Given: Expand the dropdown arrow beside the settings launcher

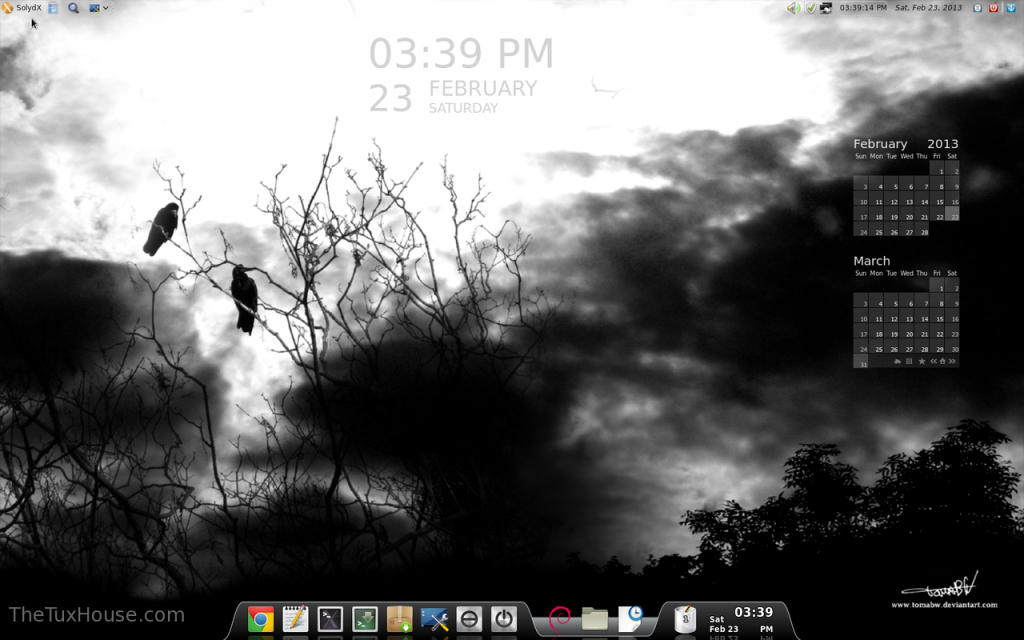Looking at the screenshot, I should pos(105,8).
